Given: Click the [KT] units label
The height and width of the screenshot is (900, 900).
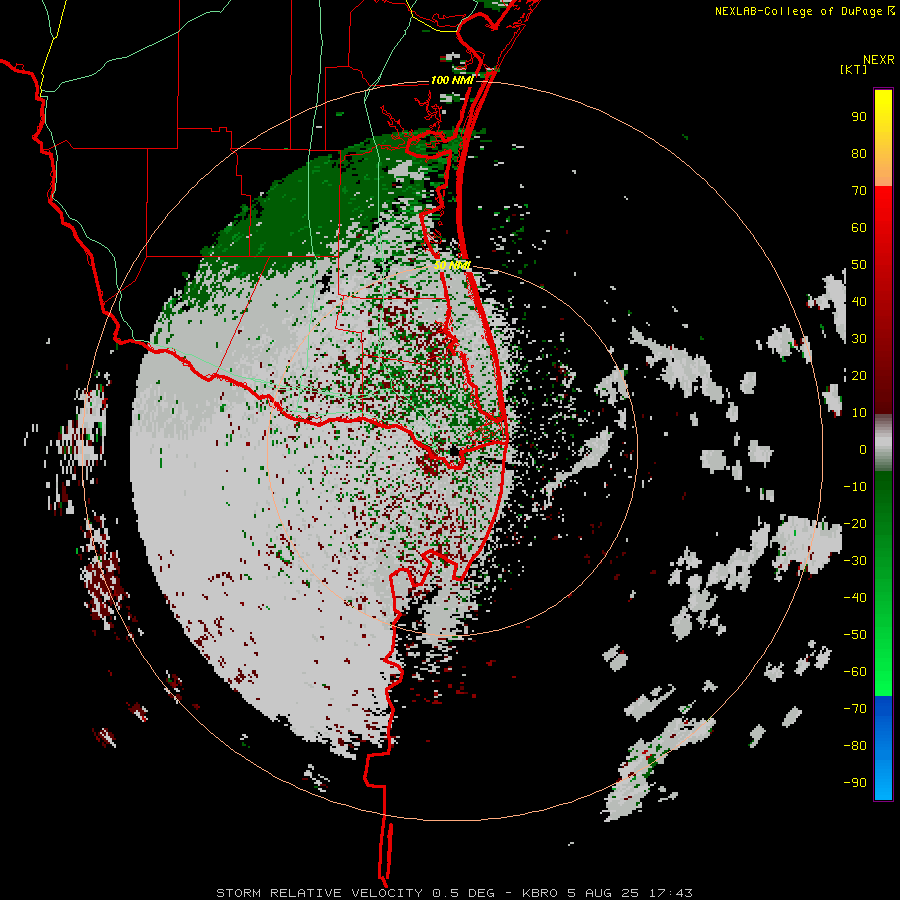Looking at the screenshot, I should tap(853, 69).
